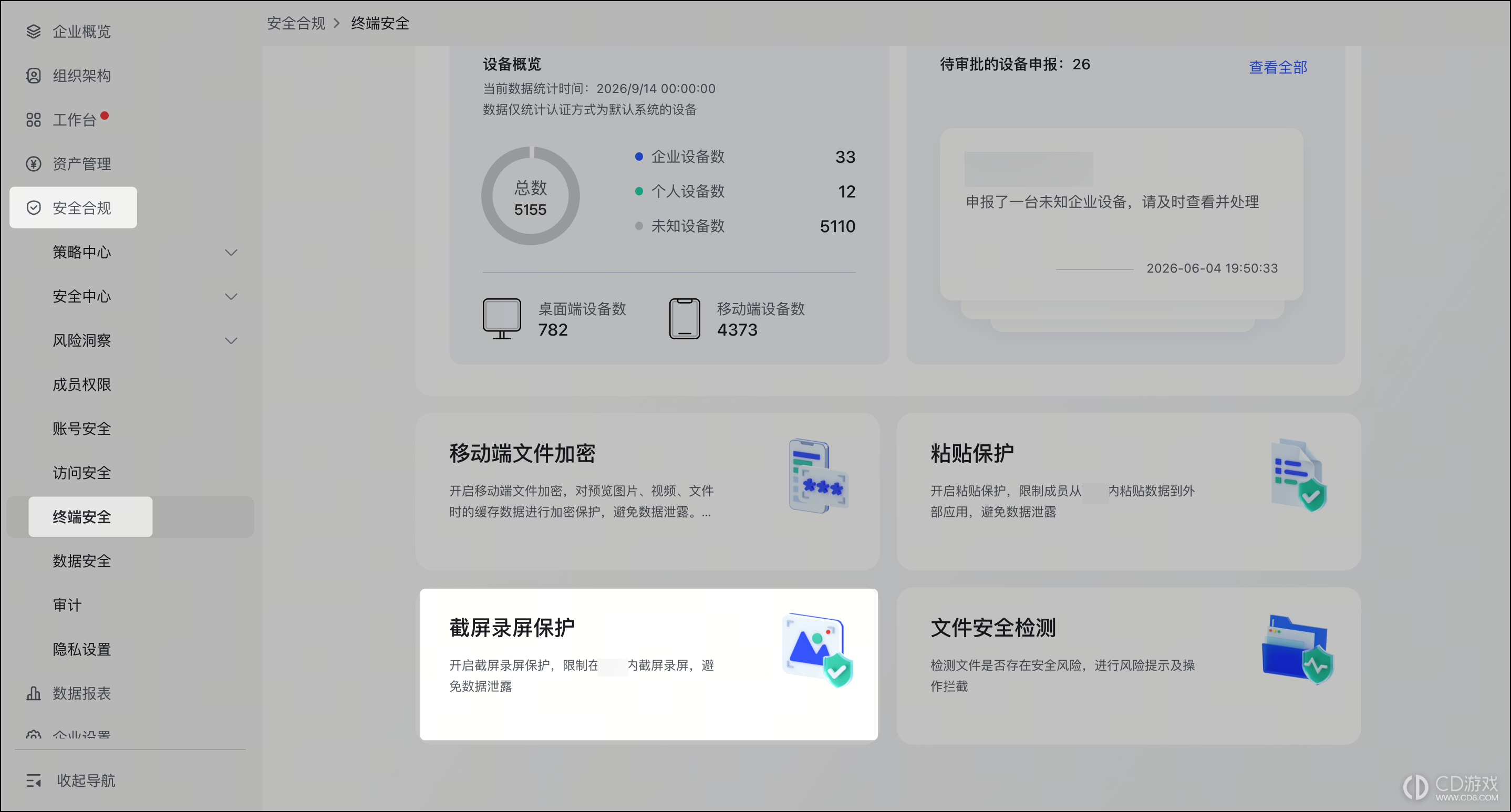Viewport: 1511px width, 812px height.
Task: Open the 文件安全检测 card title
Action: pos(992,627)
